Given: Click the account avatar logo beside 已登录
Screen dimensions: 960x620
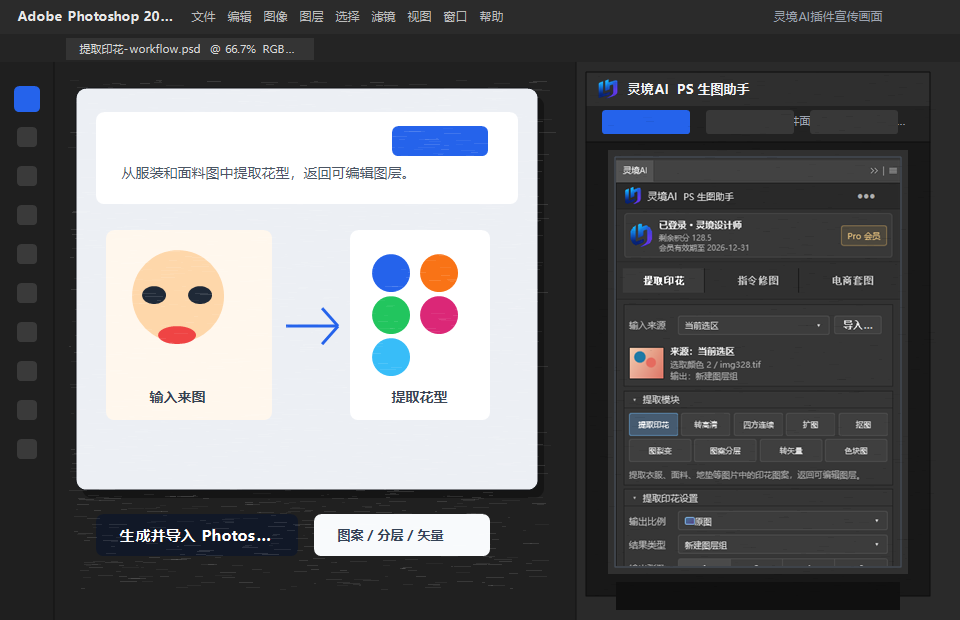Looking at the screenshot, I should coord(641,234).
